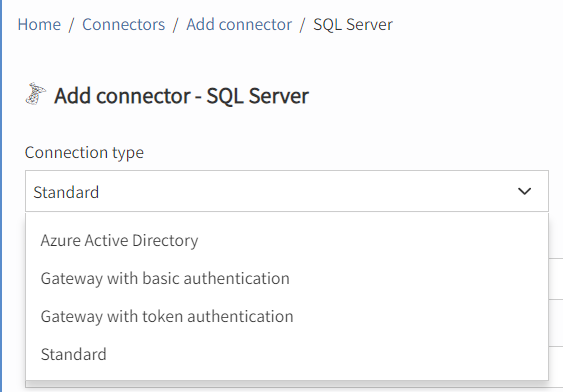Click the Add connector - SQL Server heading
563x392 pixels.
click(x=181, y=96)
